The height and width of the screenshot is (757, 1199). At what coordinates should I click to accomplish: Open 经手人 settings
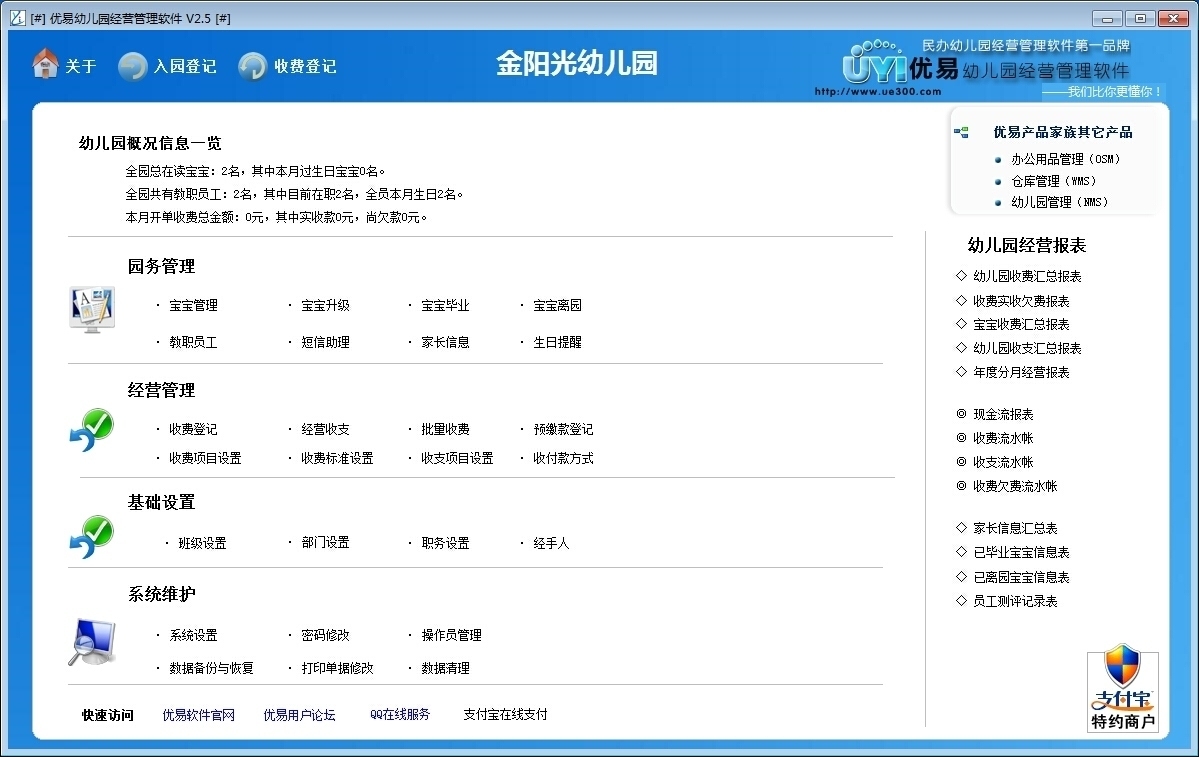(x=551, y=543)
